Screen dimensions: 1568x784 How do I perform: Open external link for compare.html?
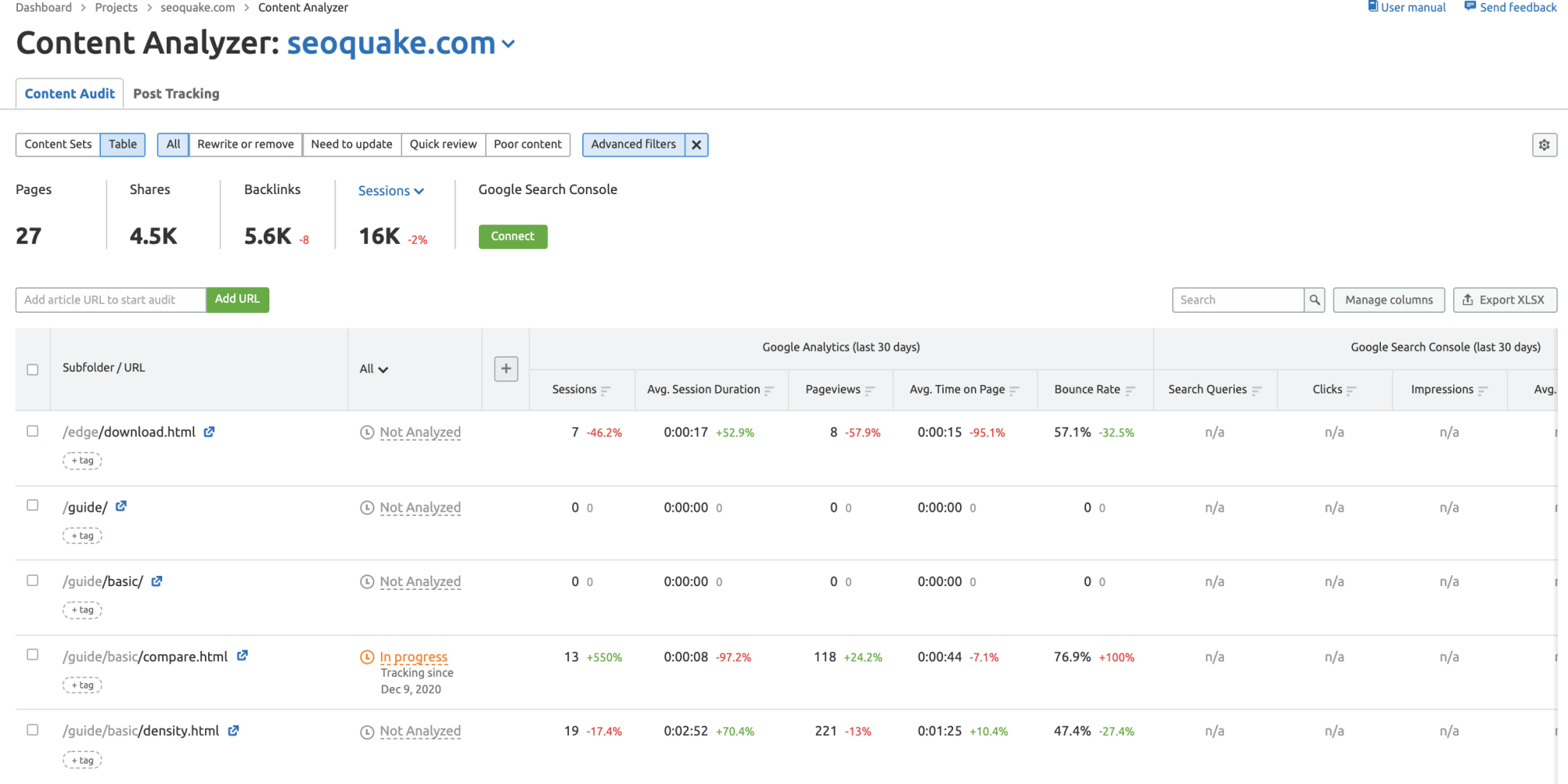click(x=242, y=656)
